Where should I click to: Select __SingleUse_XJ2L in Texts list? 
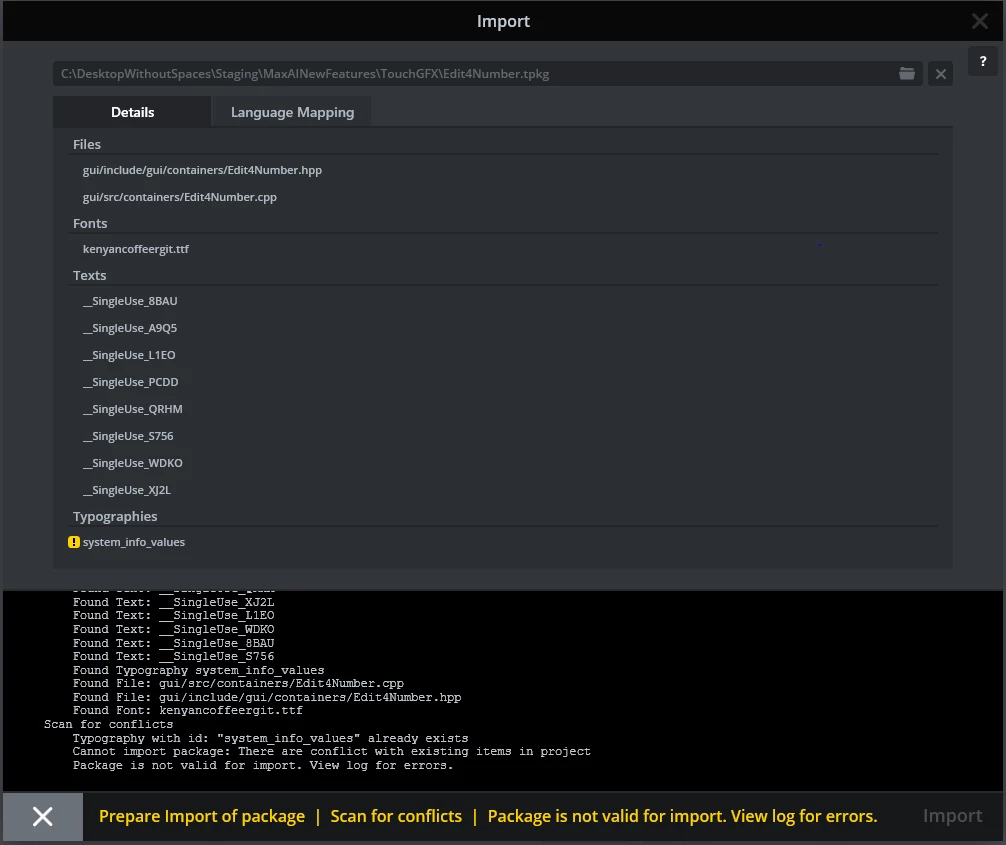click(x=127, y=490)
